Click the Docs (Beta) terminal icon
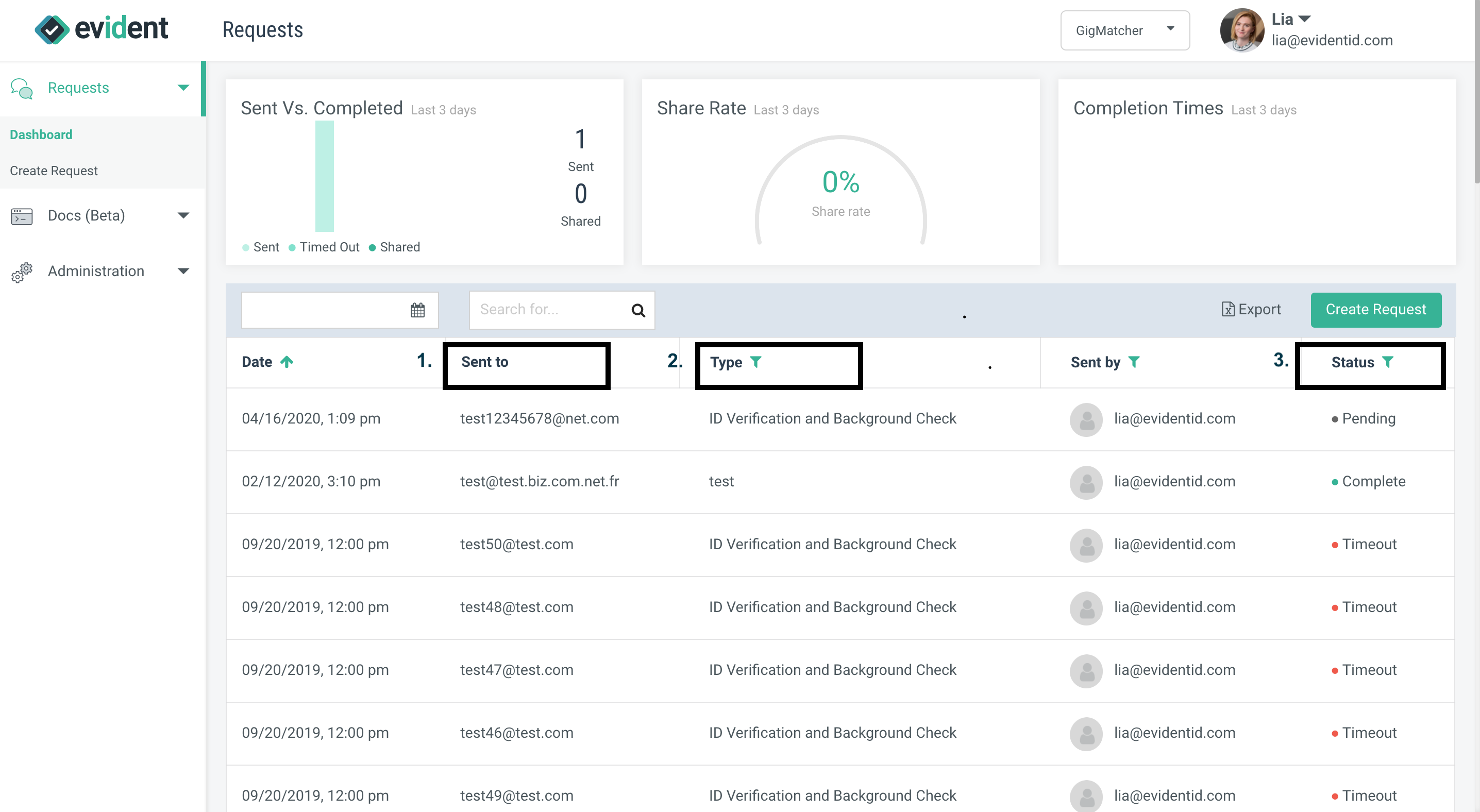This screenshot has height=812, width=1480. 21,215
